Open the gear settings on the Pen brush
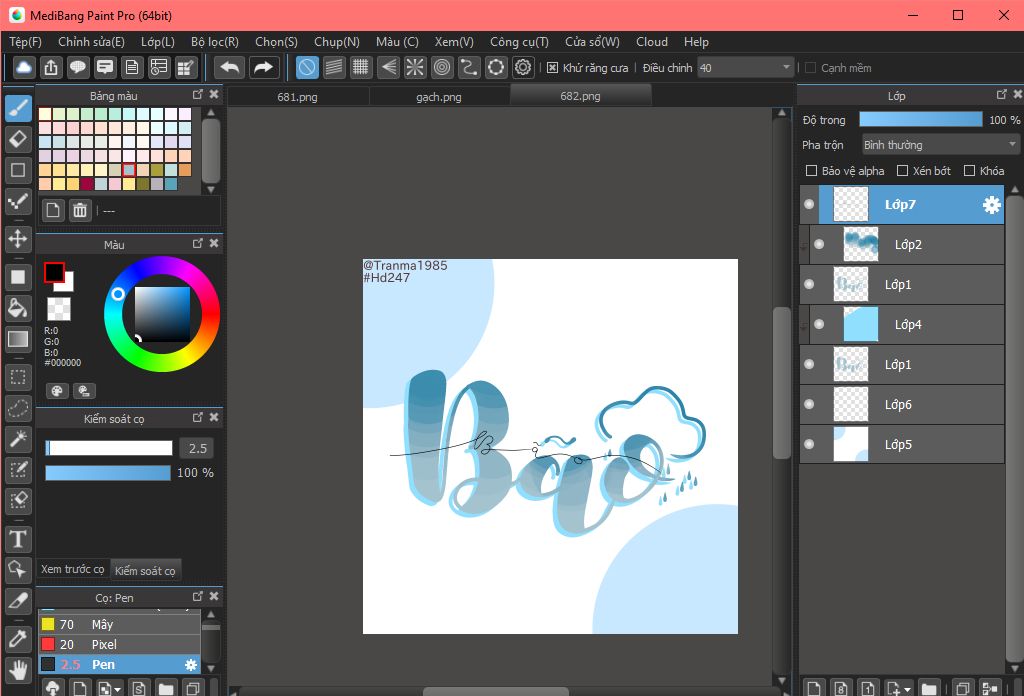The width and height of the screenshot is (1024, 696). pyautogui.click(x=191, y=665)
